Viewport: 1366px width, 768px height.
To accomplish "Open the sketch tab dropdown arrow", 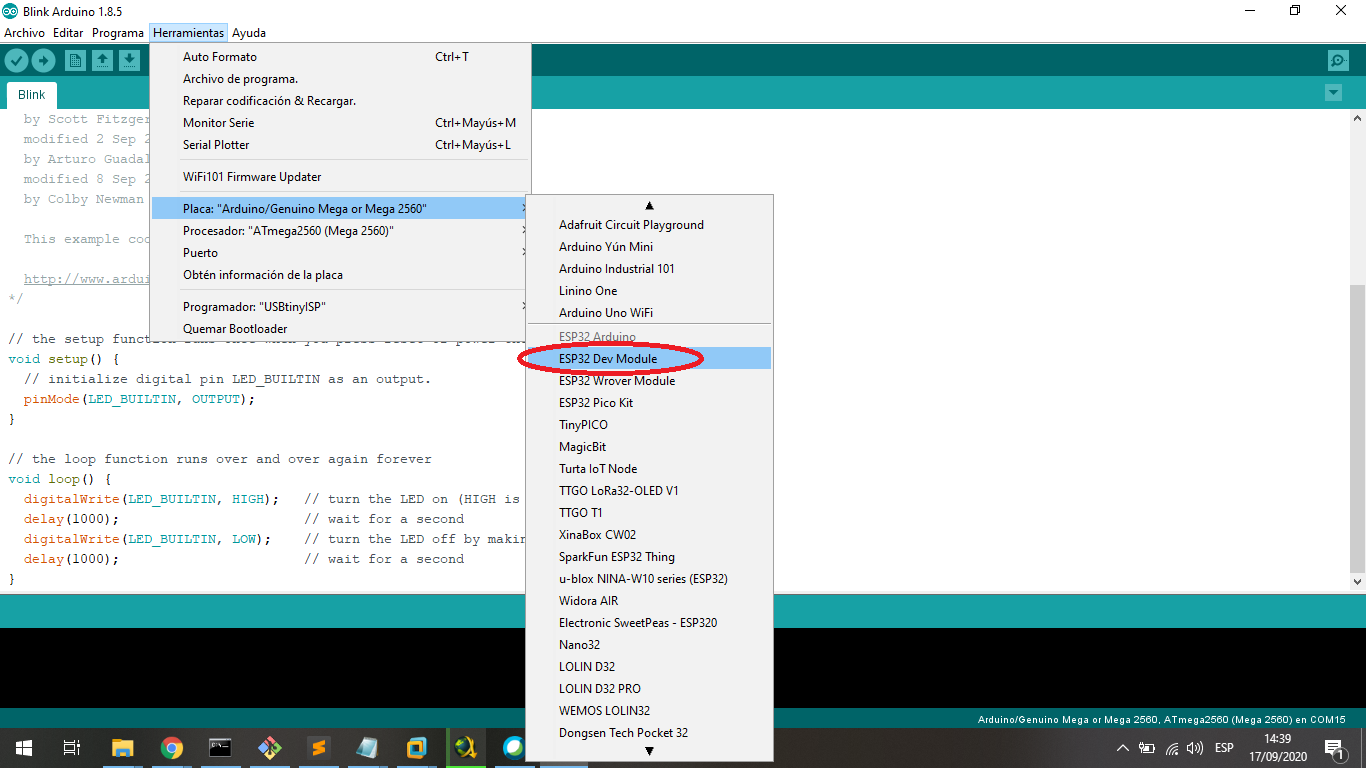I will [x=1333, y=93].
